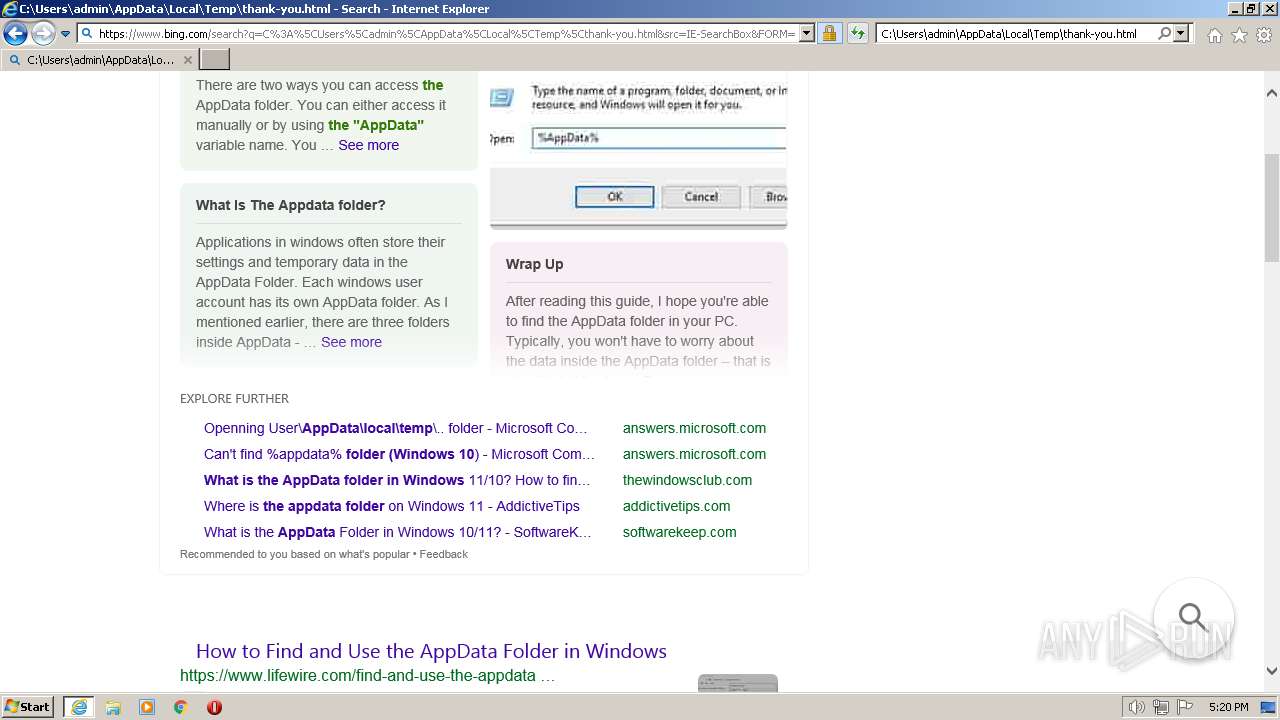Launch Google Chrome from the taskbar
Viewport: 1280px width, 720px height.
[x=181, y=707]
